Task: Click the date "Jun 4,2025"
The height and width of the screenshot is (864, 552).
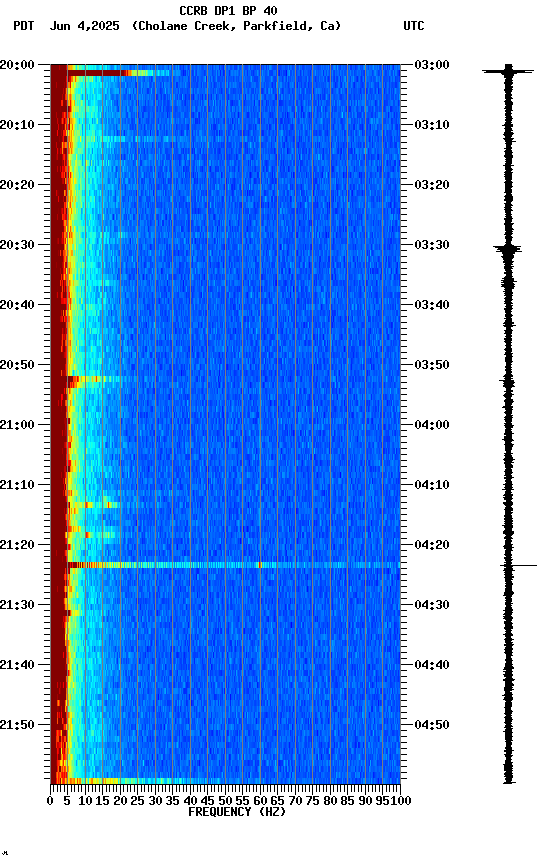Action: pyautogui.click(x=84, y=26)
